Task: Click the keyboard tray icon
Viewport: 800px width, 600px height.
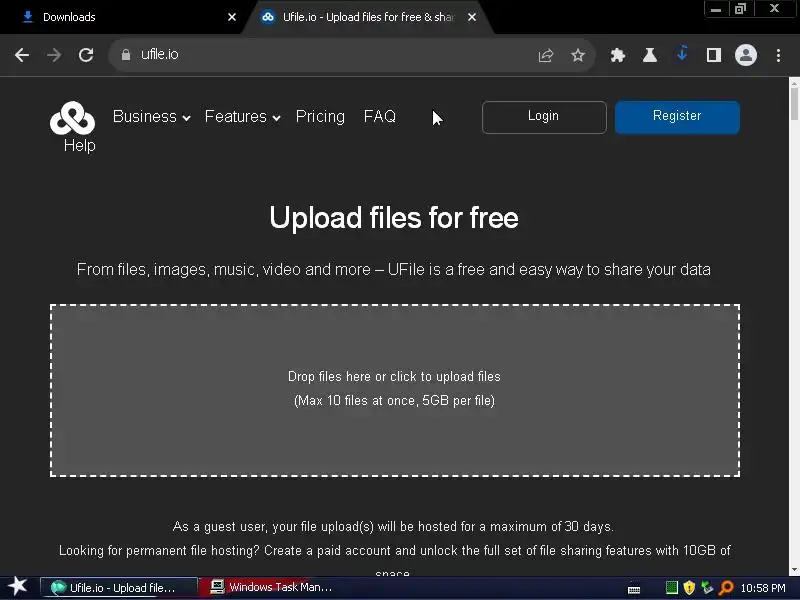Action: [634, 589]
